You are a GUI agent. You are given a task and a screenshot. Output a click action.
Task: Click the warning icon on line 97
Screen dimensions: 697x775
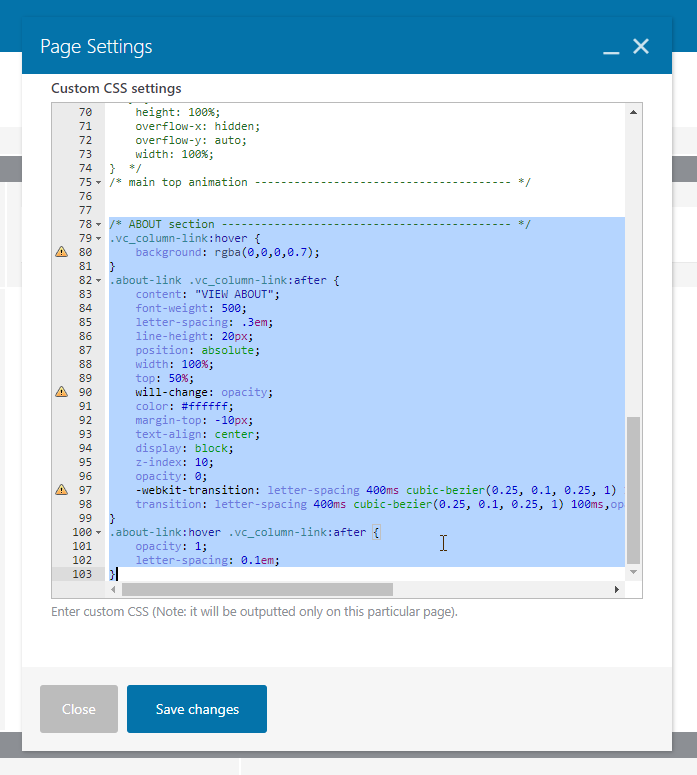(61, 490)
